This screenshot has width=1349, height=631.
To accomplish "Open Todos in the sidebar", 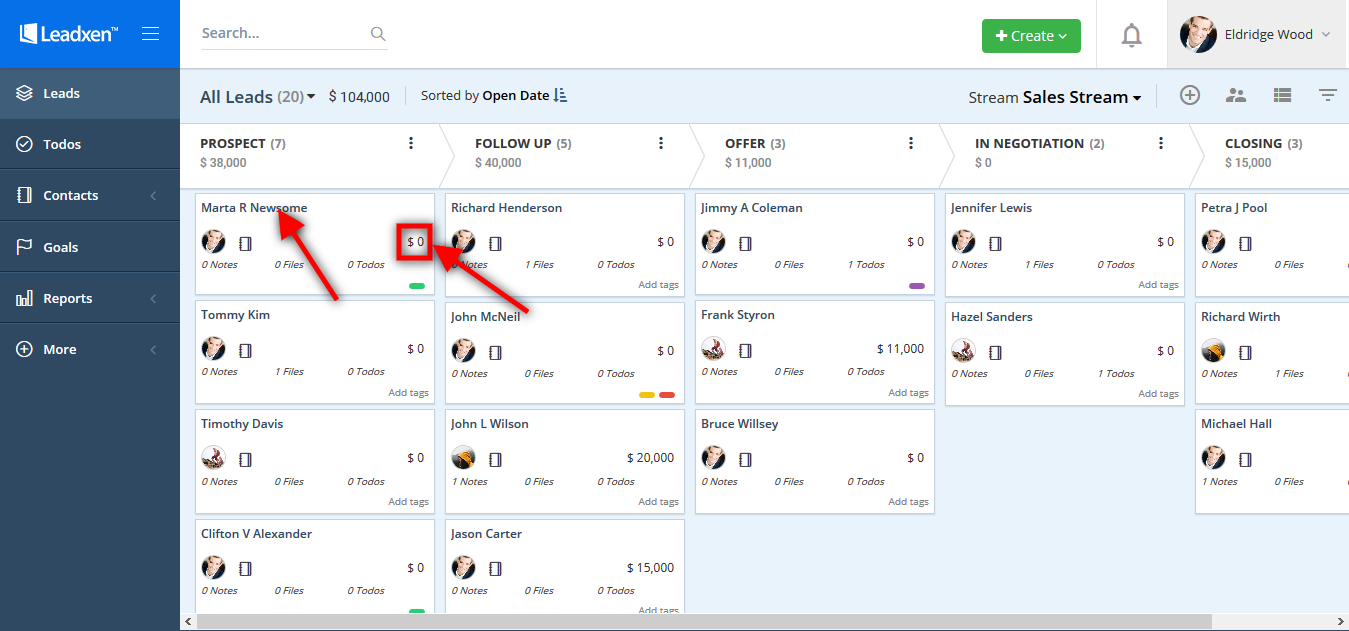I will (x=90, y=144).
